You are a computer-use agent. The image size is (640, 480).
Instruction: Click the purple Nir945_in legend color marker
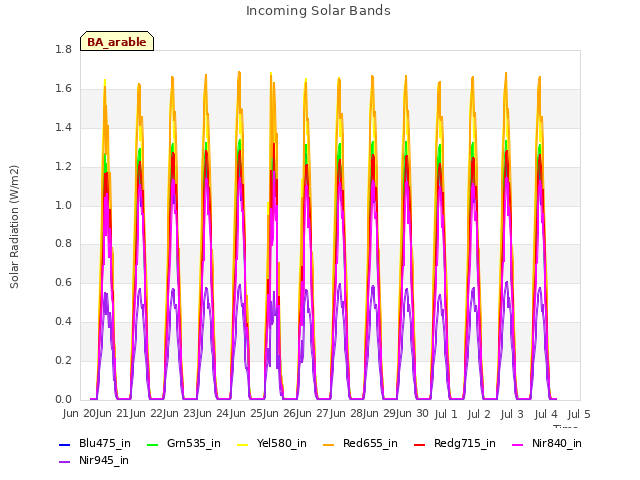pyautogui.click(x=65, y=462)
